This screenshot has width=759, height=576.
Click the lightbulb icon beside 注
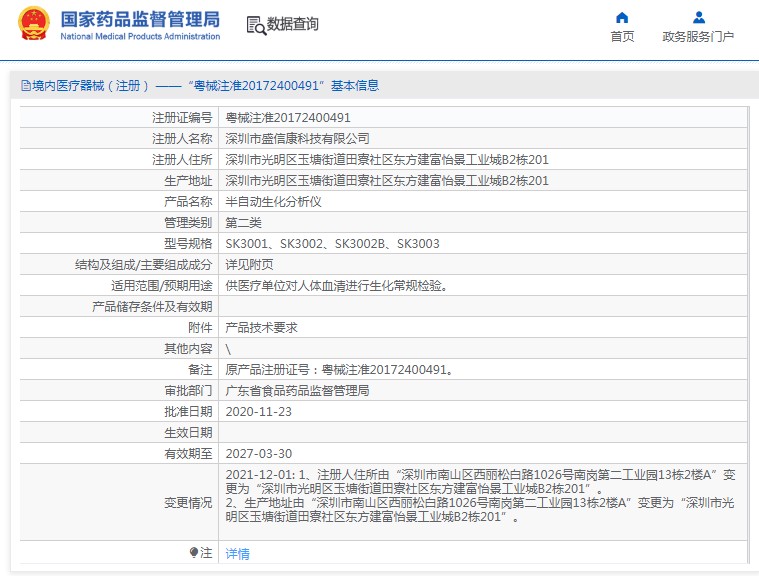(194, 552)
